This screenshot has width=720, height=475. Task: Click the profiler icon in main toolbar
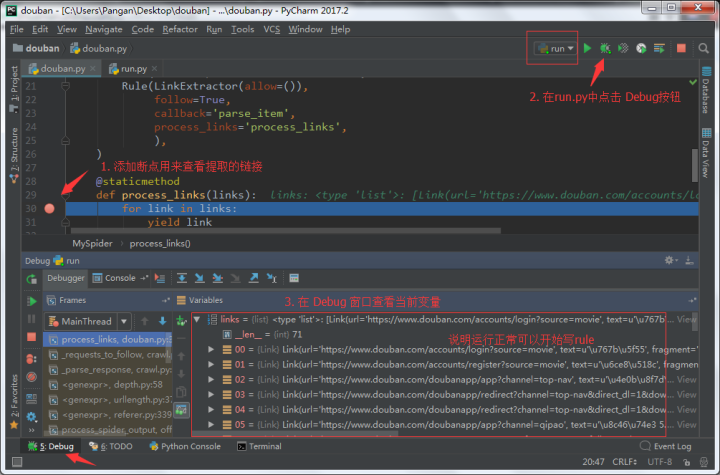click(x=641, y=48)
